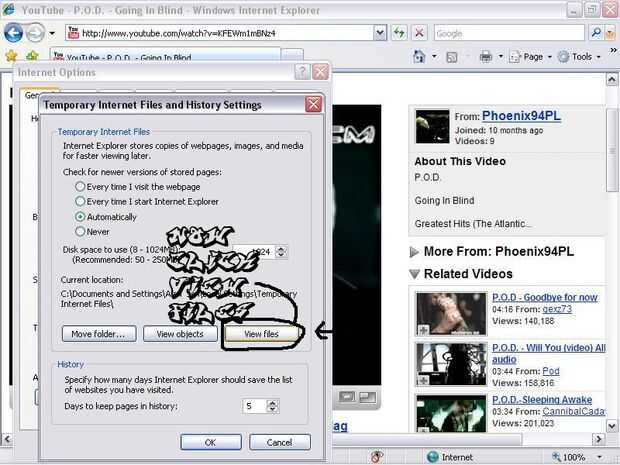
Task: Select 'Every time I visit the webpage'
Action: (137, 187)
